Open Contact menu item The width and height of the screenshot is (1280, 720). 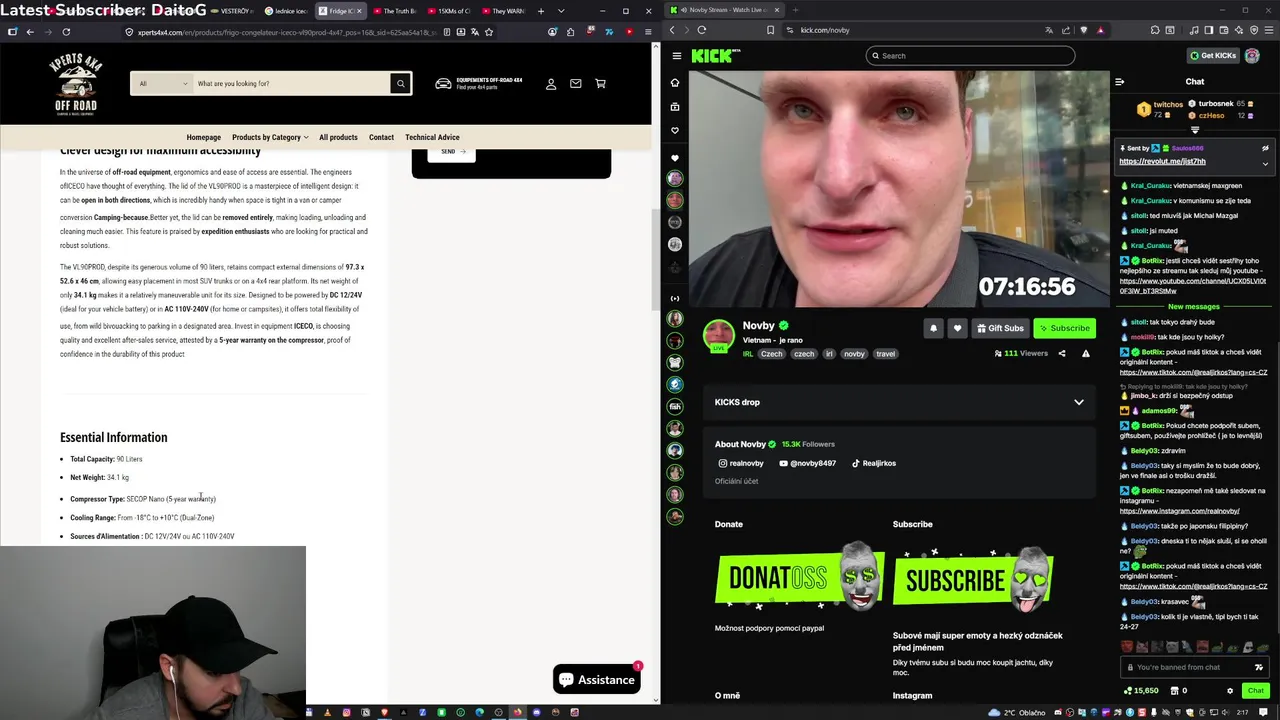coord(381,137)
